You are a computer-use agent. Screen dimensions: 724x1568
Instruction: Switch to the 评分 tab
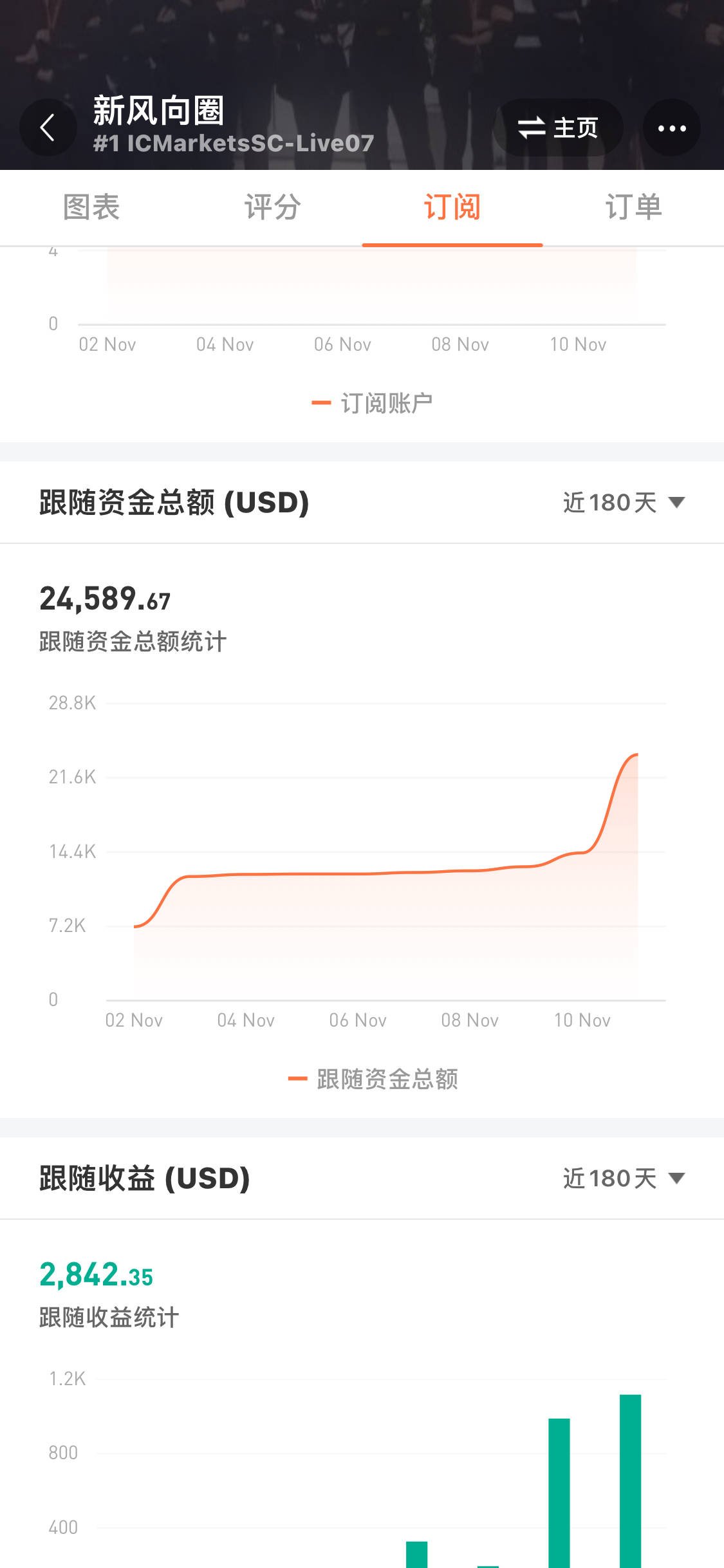(272, 207)
